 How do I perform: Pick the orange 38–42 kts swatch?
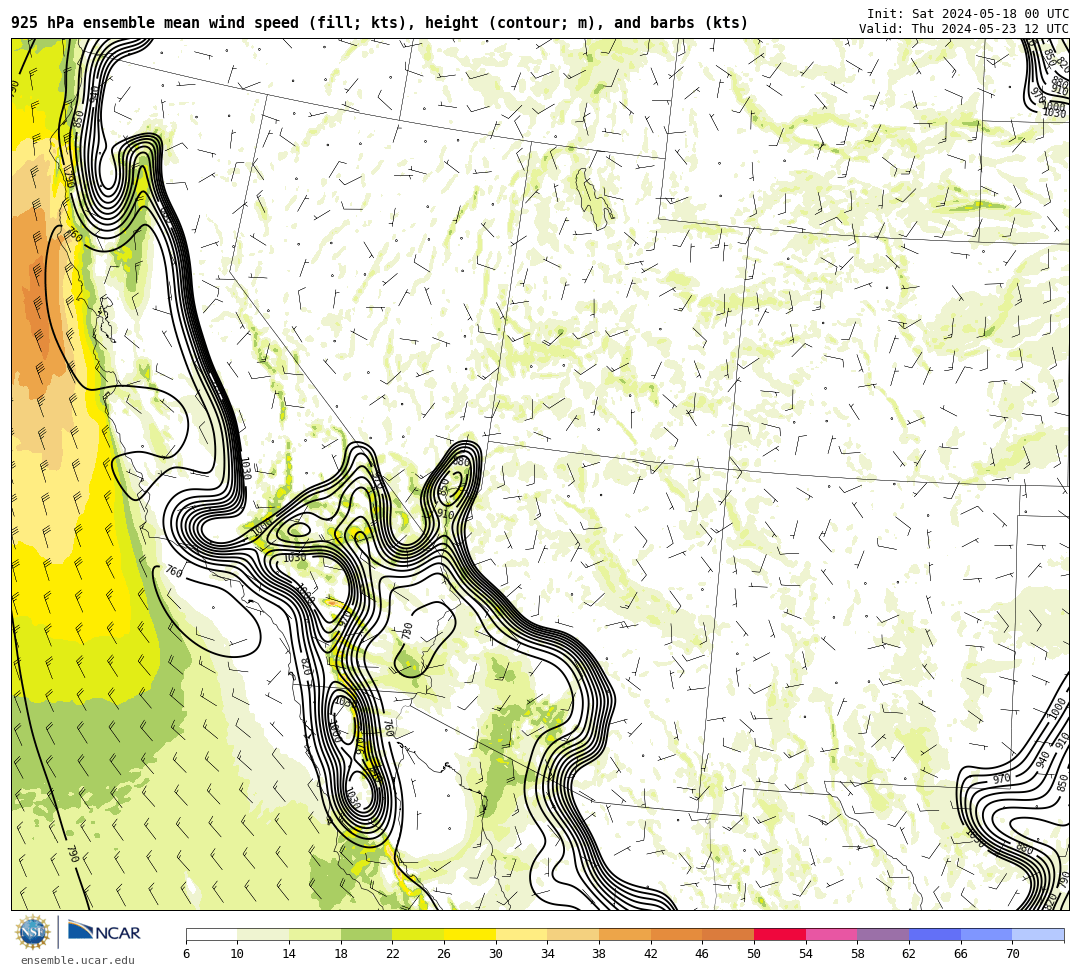[x=625, y=934]
